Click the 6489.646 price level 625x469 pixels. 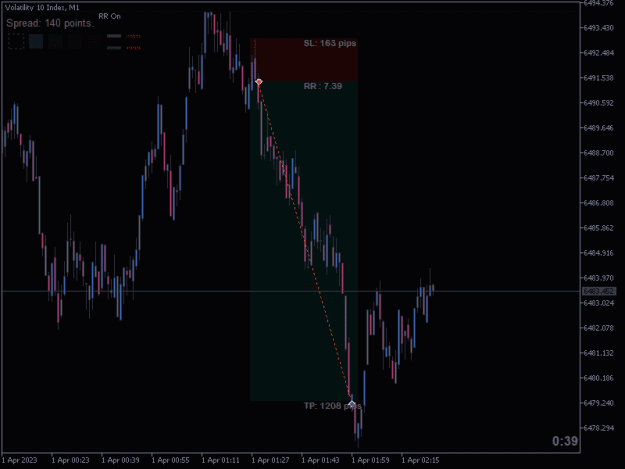[x=599, y=128]
